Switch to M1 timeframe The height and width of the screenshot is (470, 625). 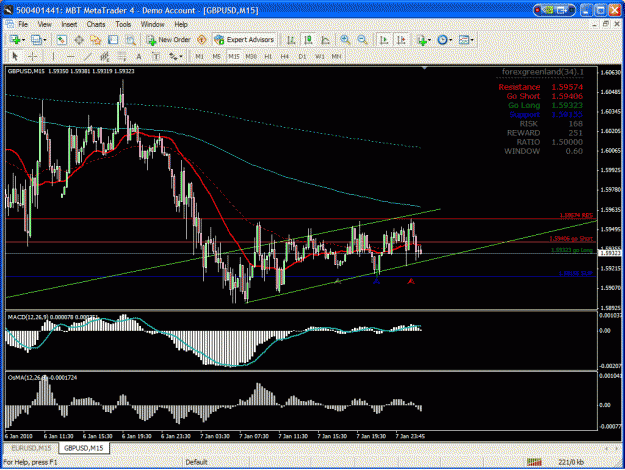tap(199, 57)
